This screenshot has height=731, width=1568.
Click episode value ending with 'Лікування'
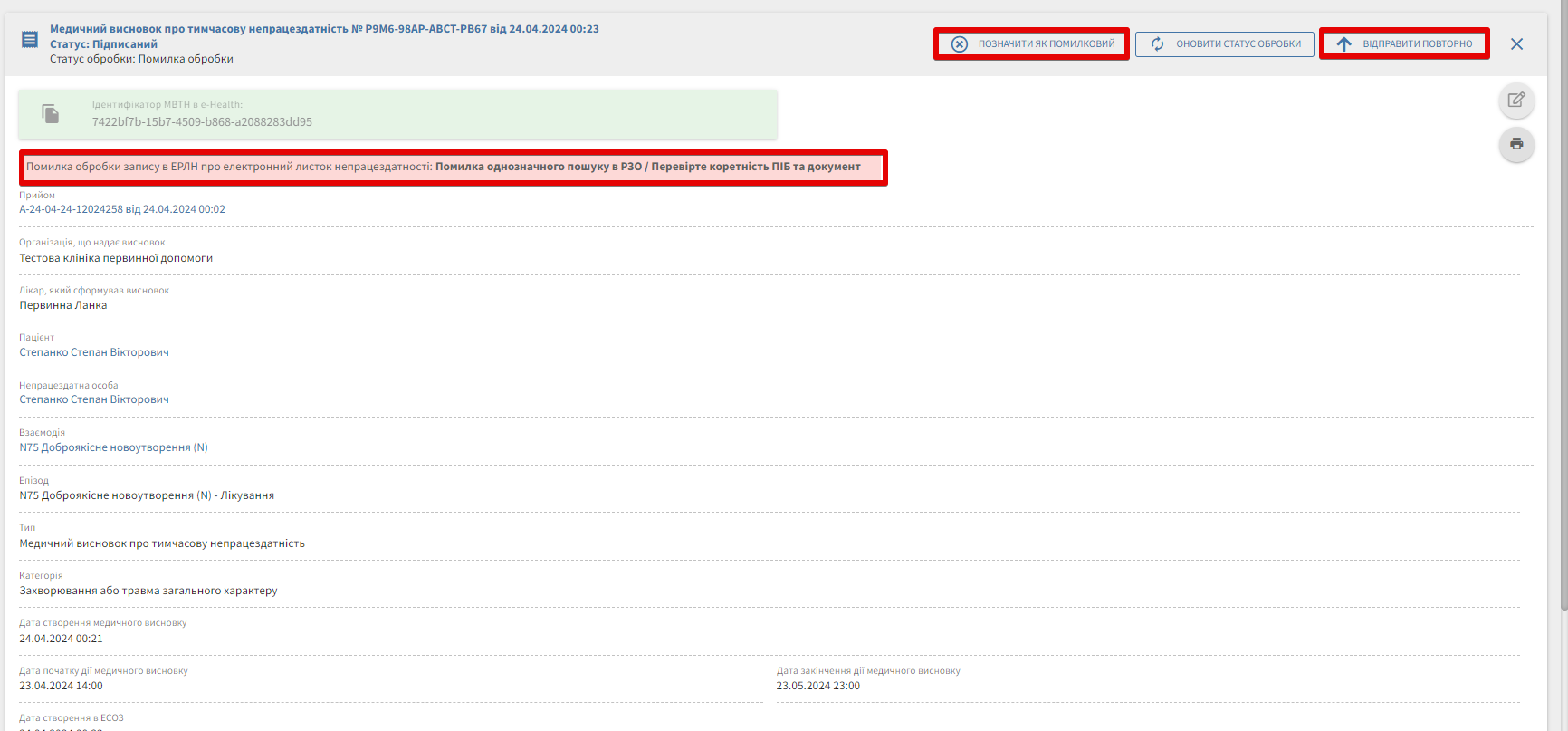[x=147, y=495]
